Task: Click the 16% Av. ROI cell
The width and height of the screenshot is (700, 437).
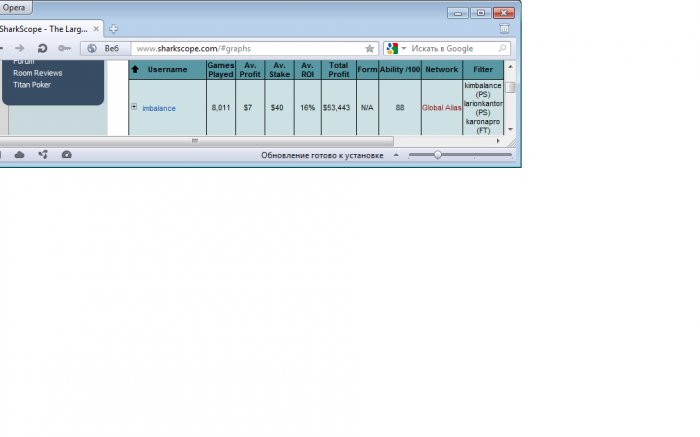Action: point(307,108)
